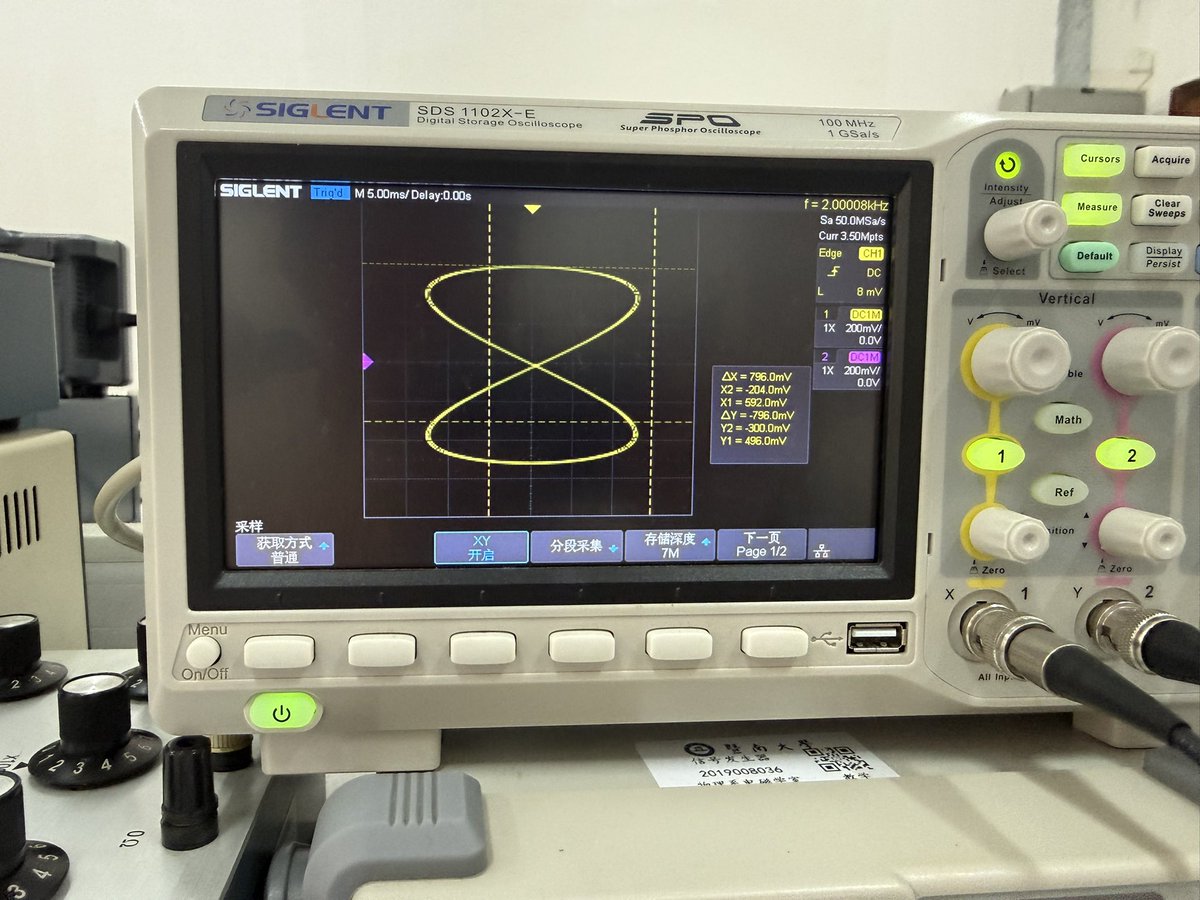Click the L 8 mV trigger level text

click(x=850, y=291)
